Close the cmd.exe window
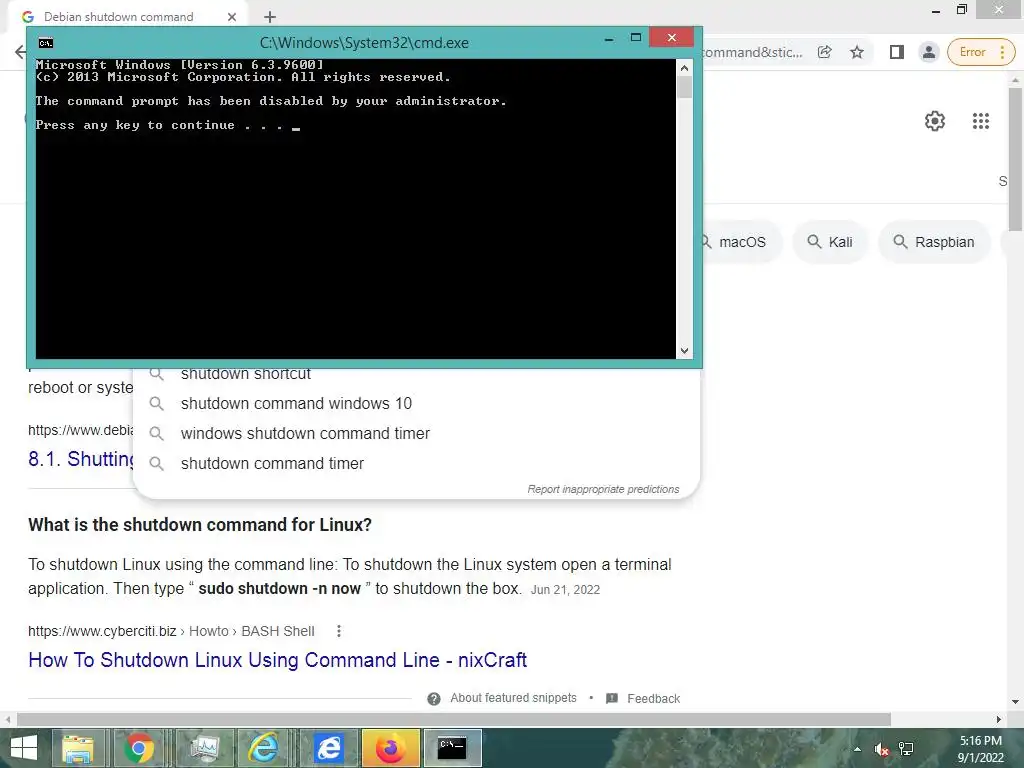The height and width of the screenshot is (768, 1024). tap(671, 37)
